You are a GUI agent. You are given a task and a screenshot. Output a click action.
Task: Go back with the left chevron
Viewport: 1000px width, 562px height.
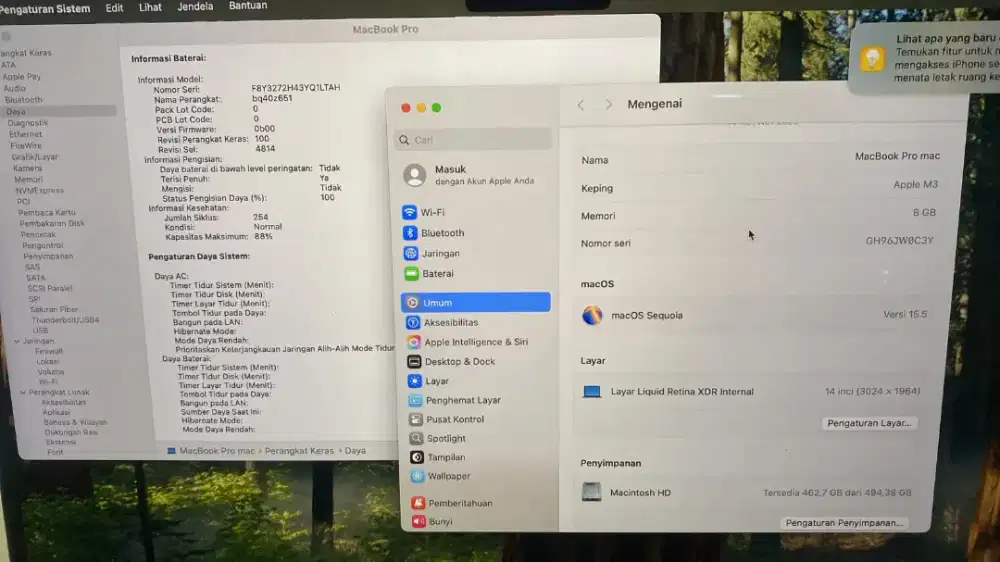click(x=581, y=105)
